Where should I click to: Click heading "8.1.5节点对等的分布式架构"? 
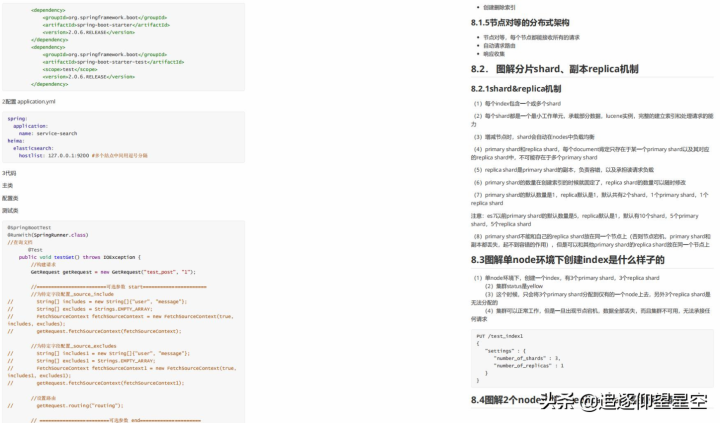click(x=520, y=23)
